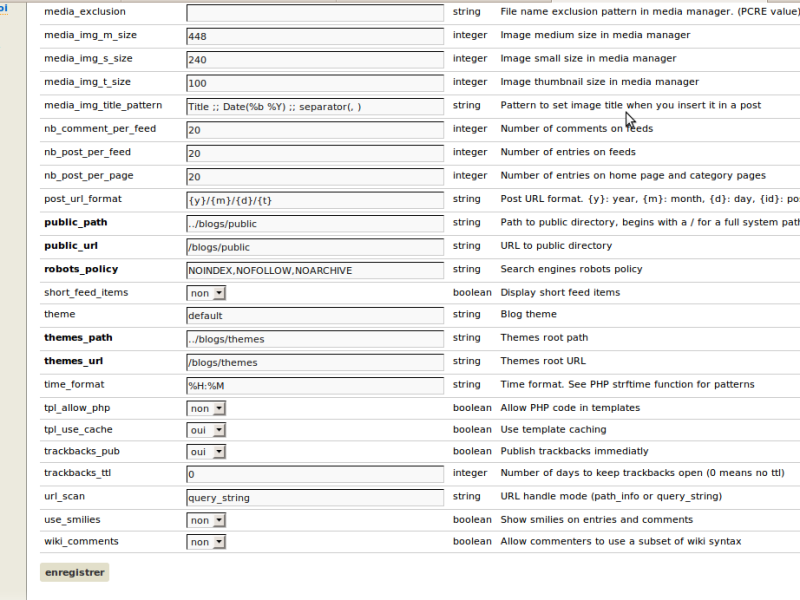Click the robots_policy field with NOINDEX value

tap(315, 270)
